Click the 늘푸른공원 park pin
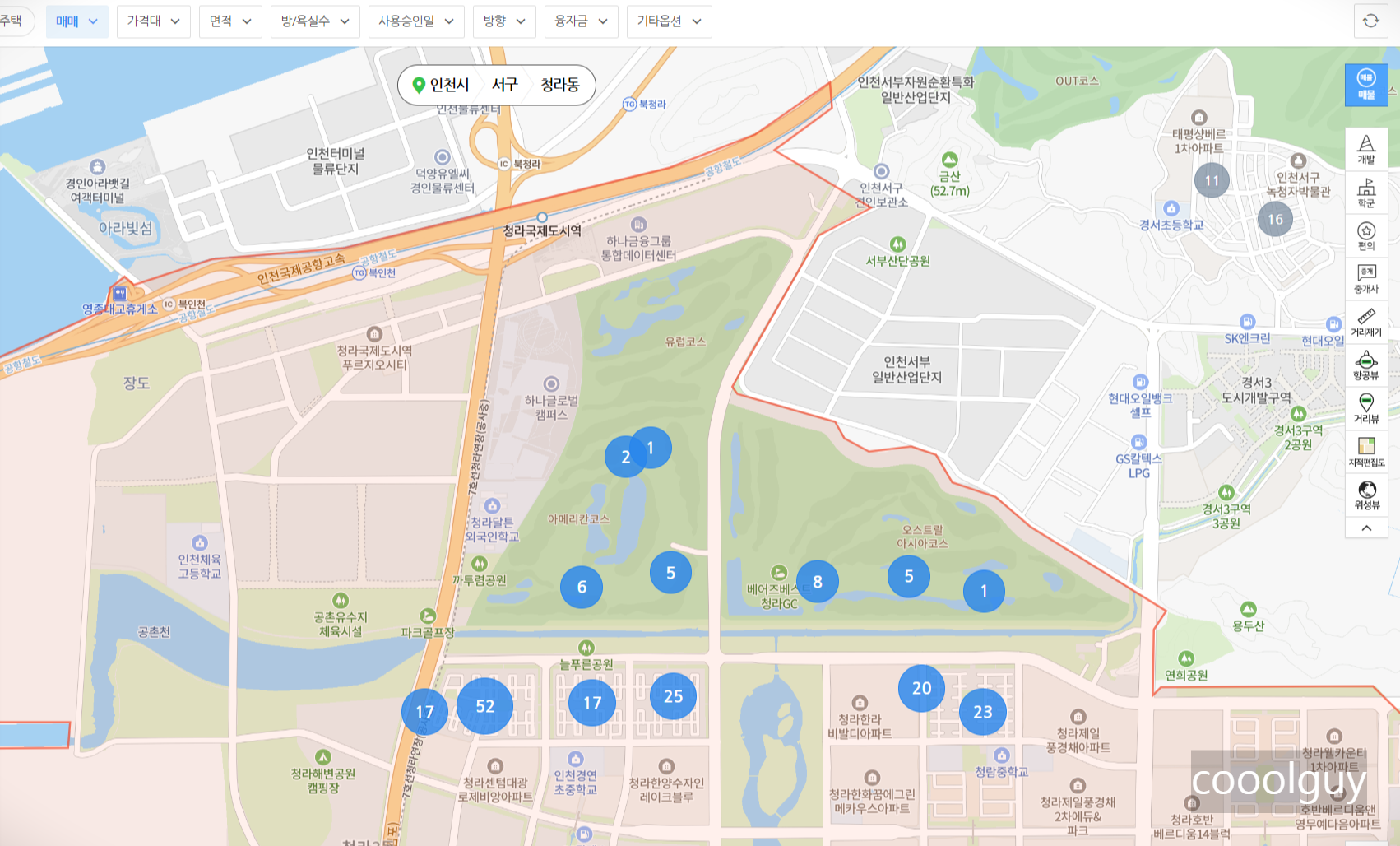This screenshot has height=846, width=1400. point(586,648)
